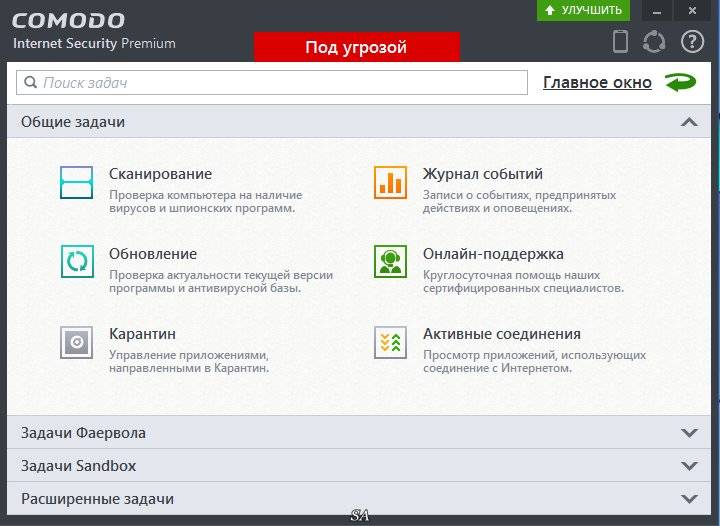720x526 pixels.
Task: Click the Карантин title text
Action: [x=142, y=334]
